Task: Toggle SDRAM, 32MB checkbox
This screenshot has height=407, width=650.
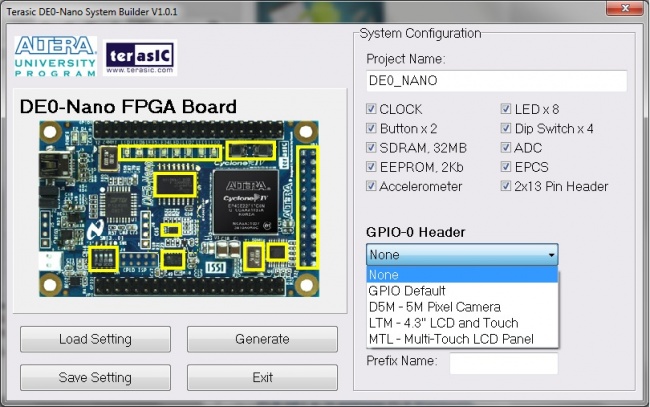Action: coord(371,148)
